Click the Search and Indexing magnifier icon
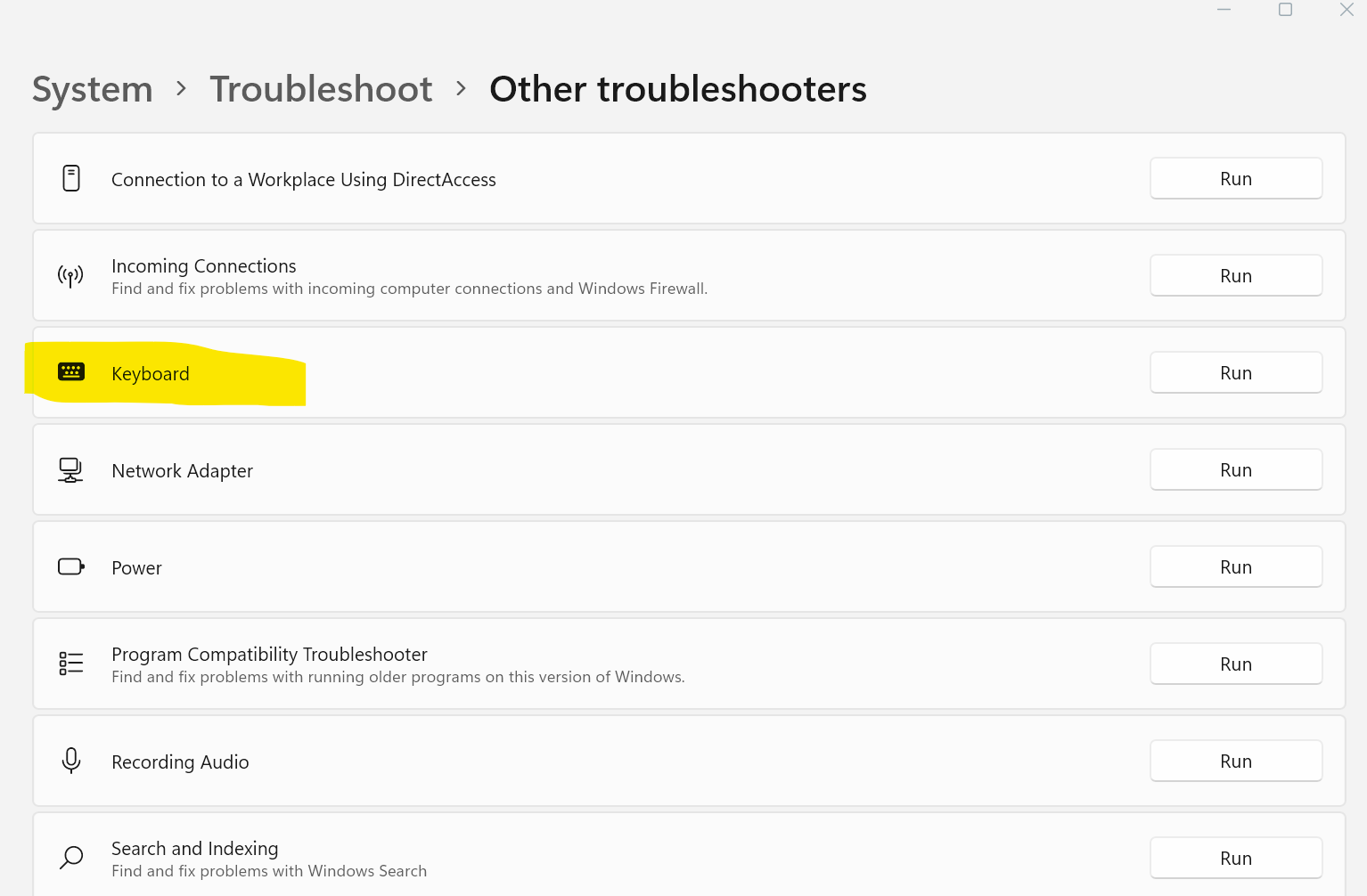This screenshot has width=1367, height=896. pyautogui.click(x=71, y=858)
